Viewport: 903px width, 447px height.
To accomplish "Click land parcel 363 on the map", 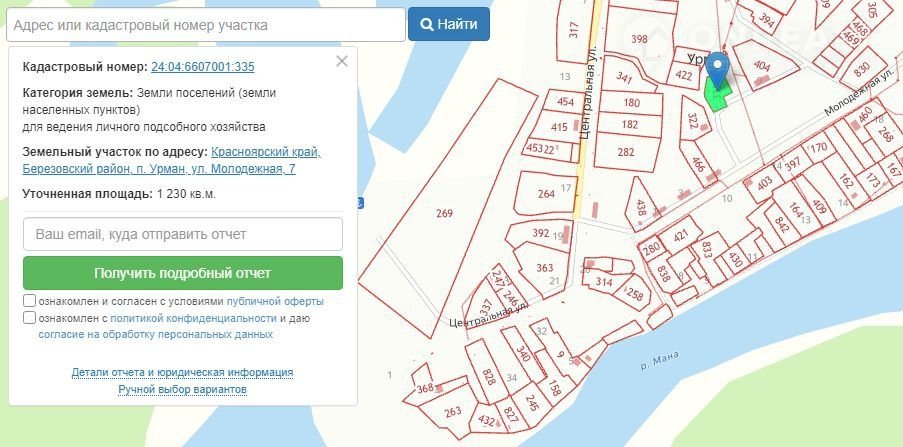I will coord(545,268).
